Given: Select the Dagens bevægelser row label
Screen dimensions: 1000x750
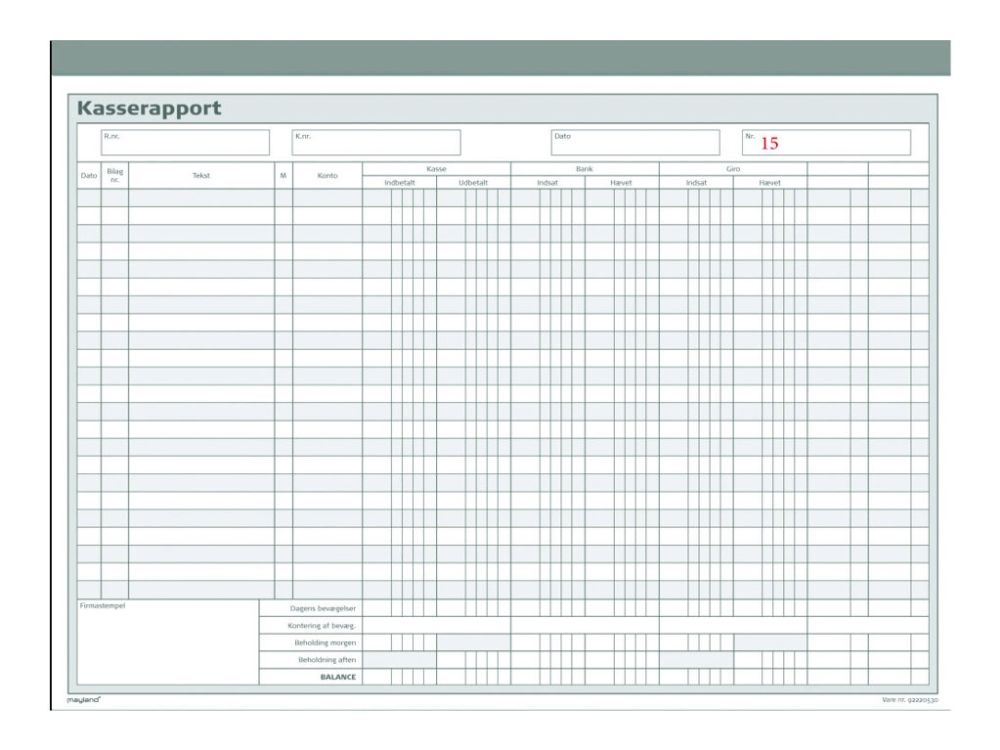Looking at the screenshot, I should pyautogui.click(x=322, y=608).
